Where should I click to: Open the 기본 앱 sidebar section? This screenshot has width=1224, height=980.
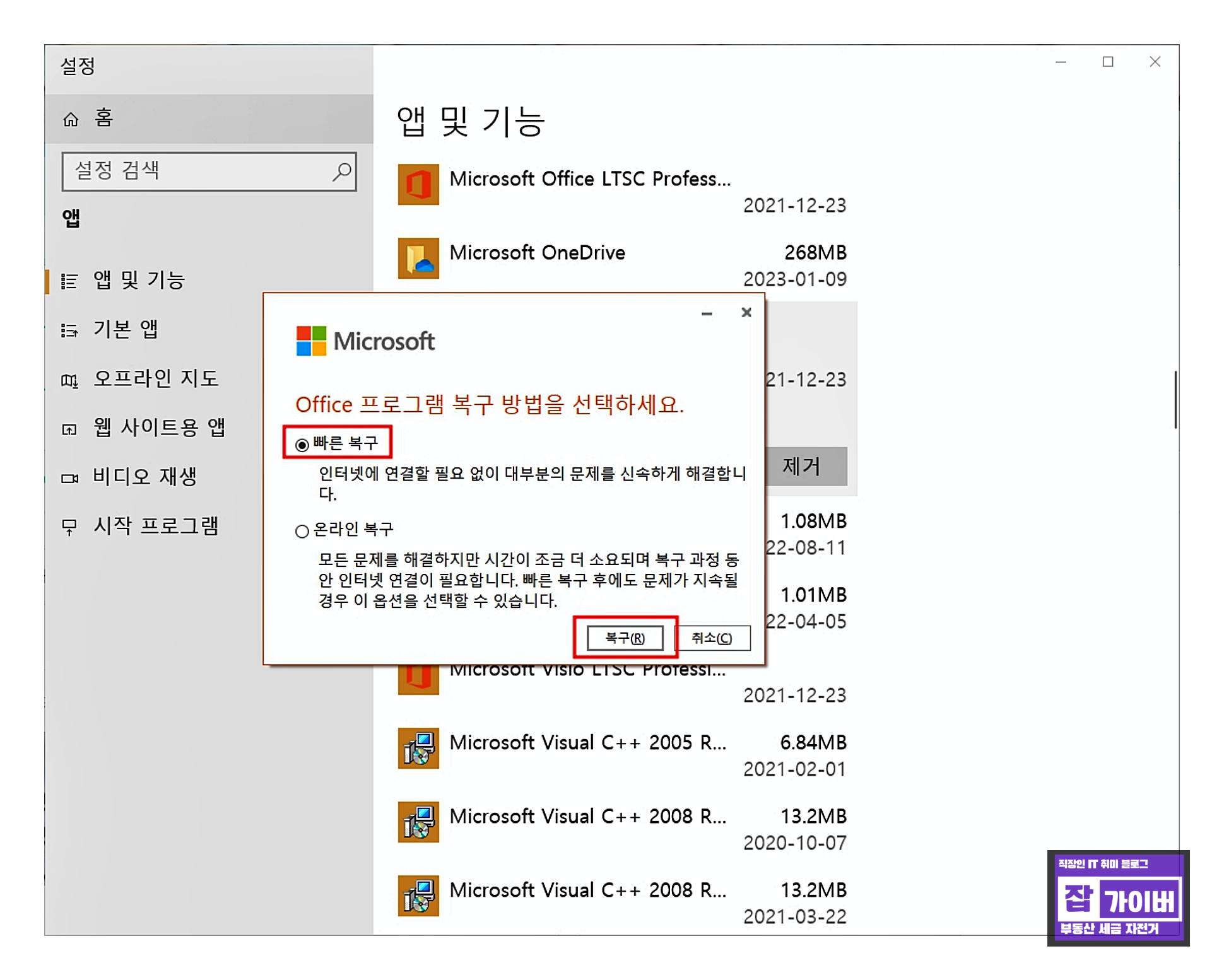[x=126, y=329]
